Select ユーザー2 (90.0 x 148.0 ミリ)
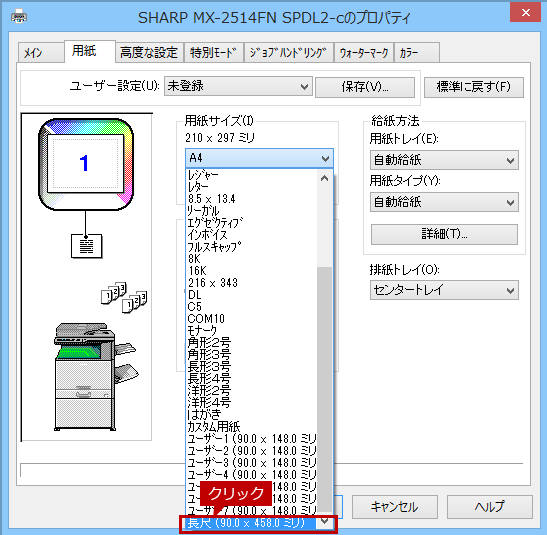Image resolution: width=547 pixels, height=535 pixels. (251, 450)
